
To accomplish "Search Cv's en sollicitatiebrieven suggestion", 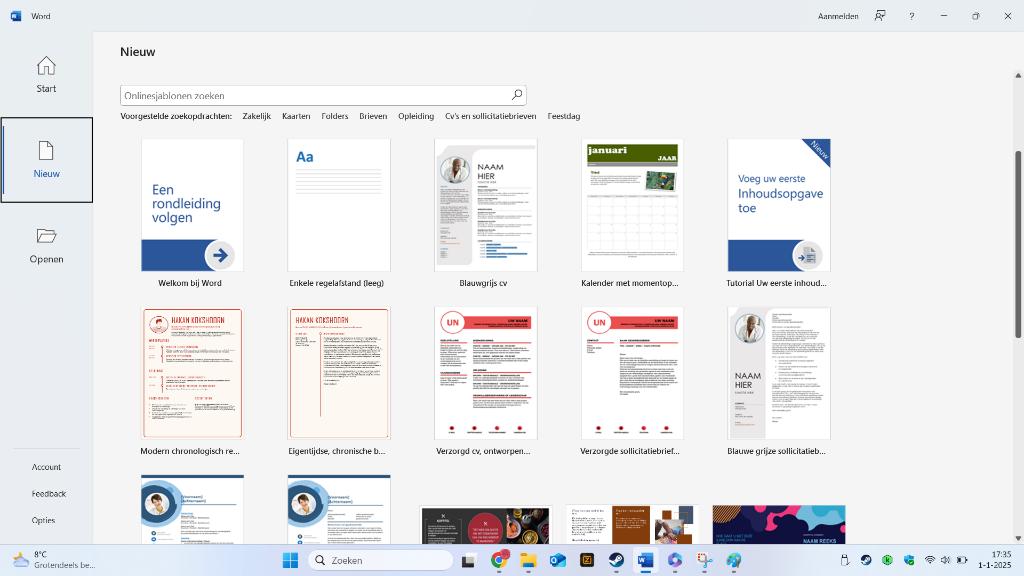I will pyautogui.click(x=490, y=116).
